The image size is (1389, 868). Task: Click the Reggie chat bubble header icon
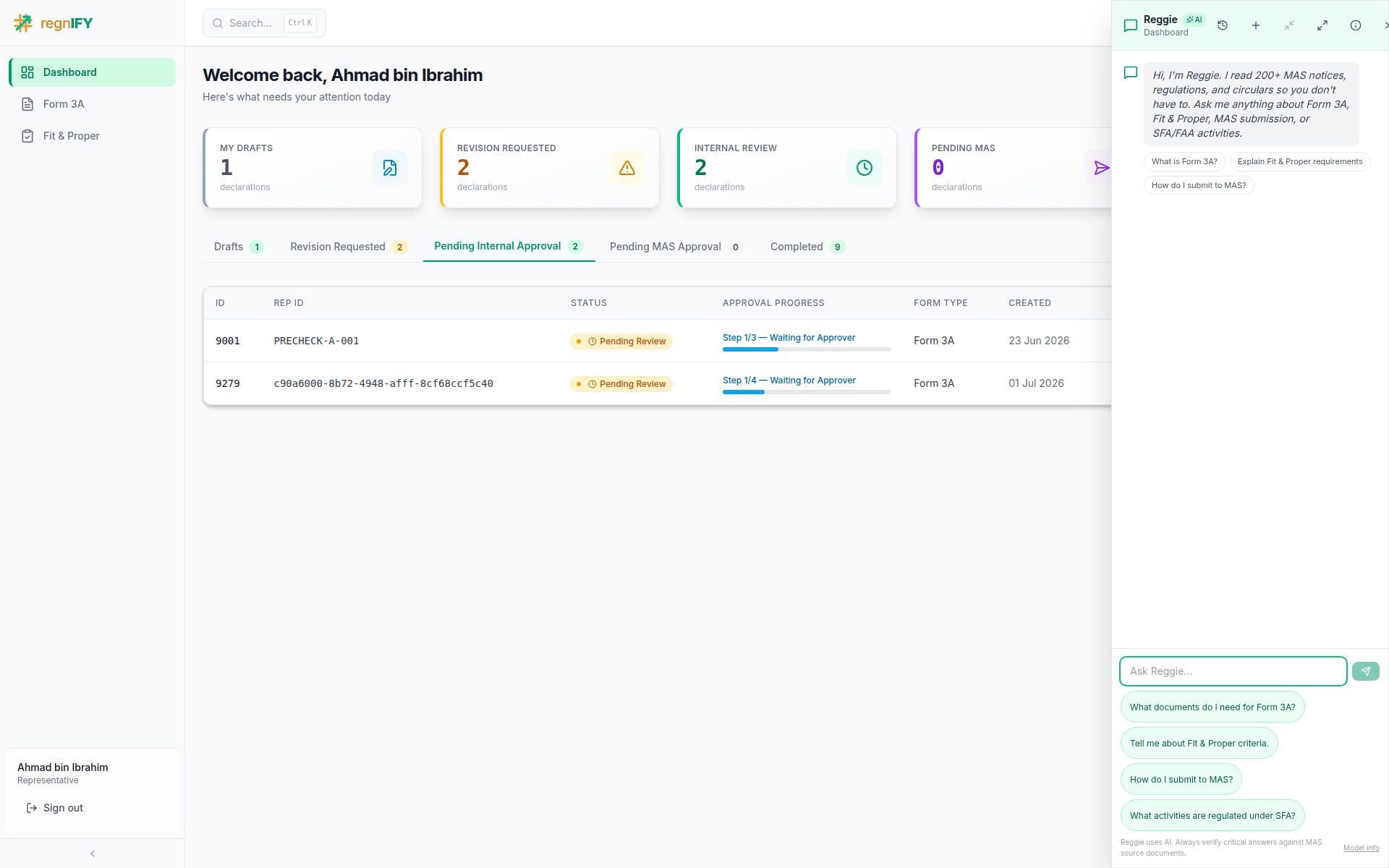pyautogui.click(x=1130, y=26)
